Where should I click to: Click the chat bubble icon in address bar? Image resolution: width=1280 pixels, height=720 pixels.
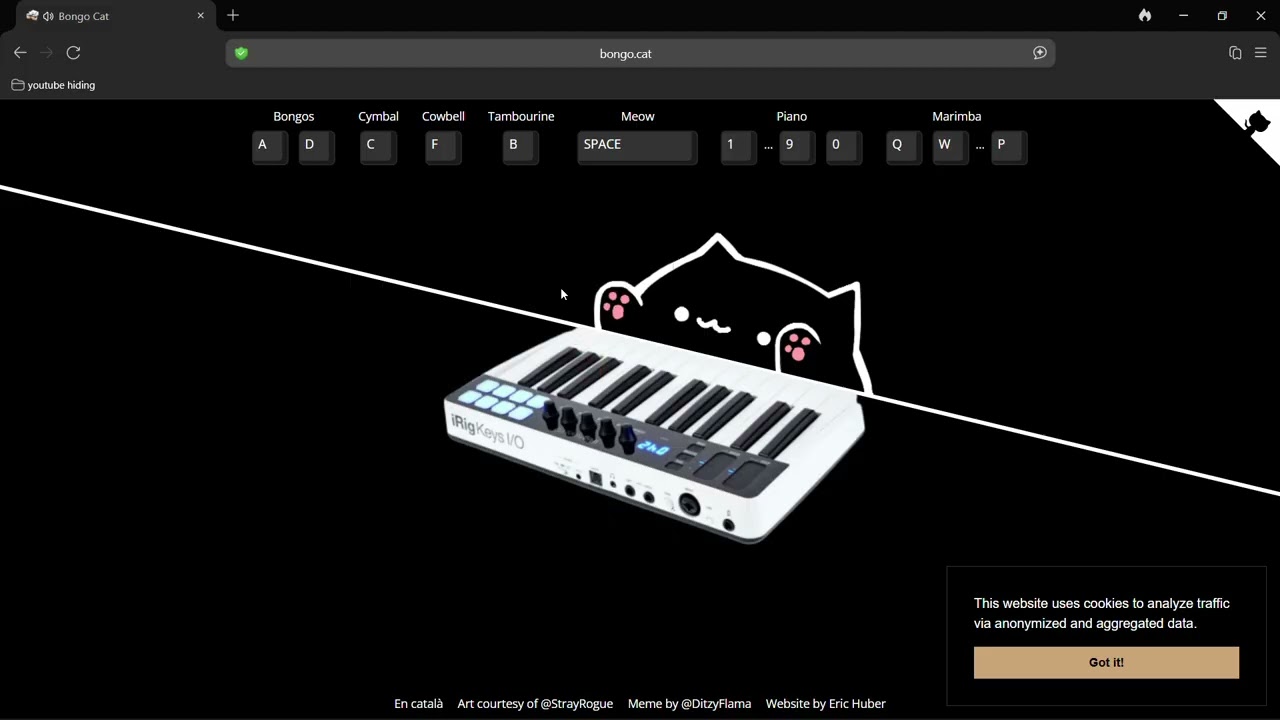click(x=1040, y=53)
